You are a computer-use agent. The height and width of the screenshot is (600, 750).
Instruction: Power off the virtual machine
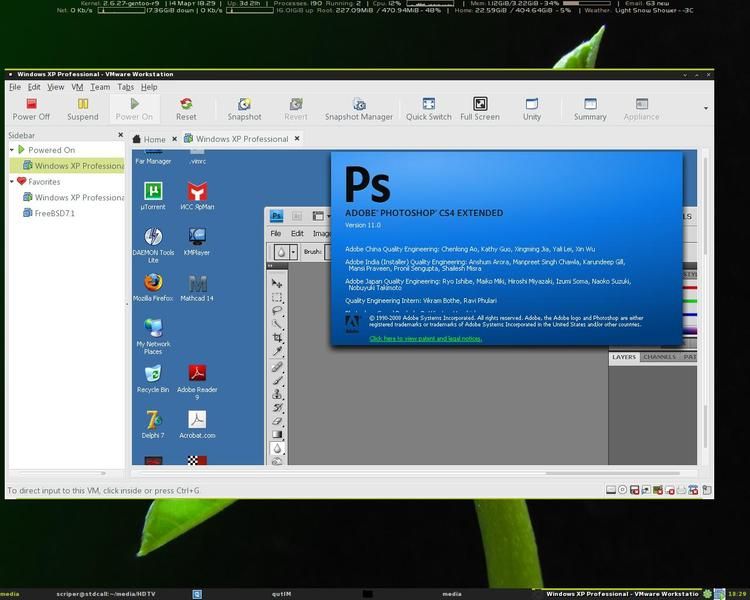pos(31,109)
